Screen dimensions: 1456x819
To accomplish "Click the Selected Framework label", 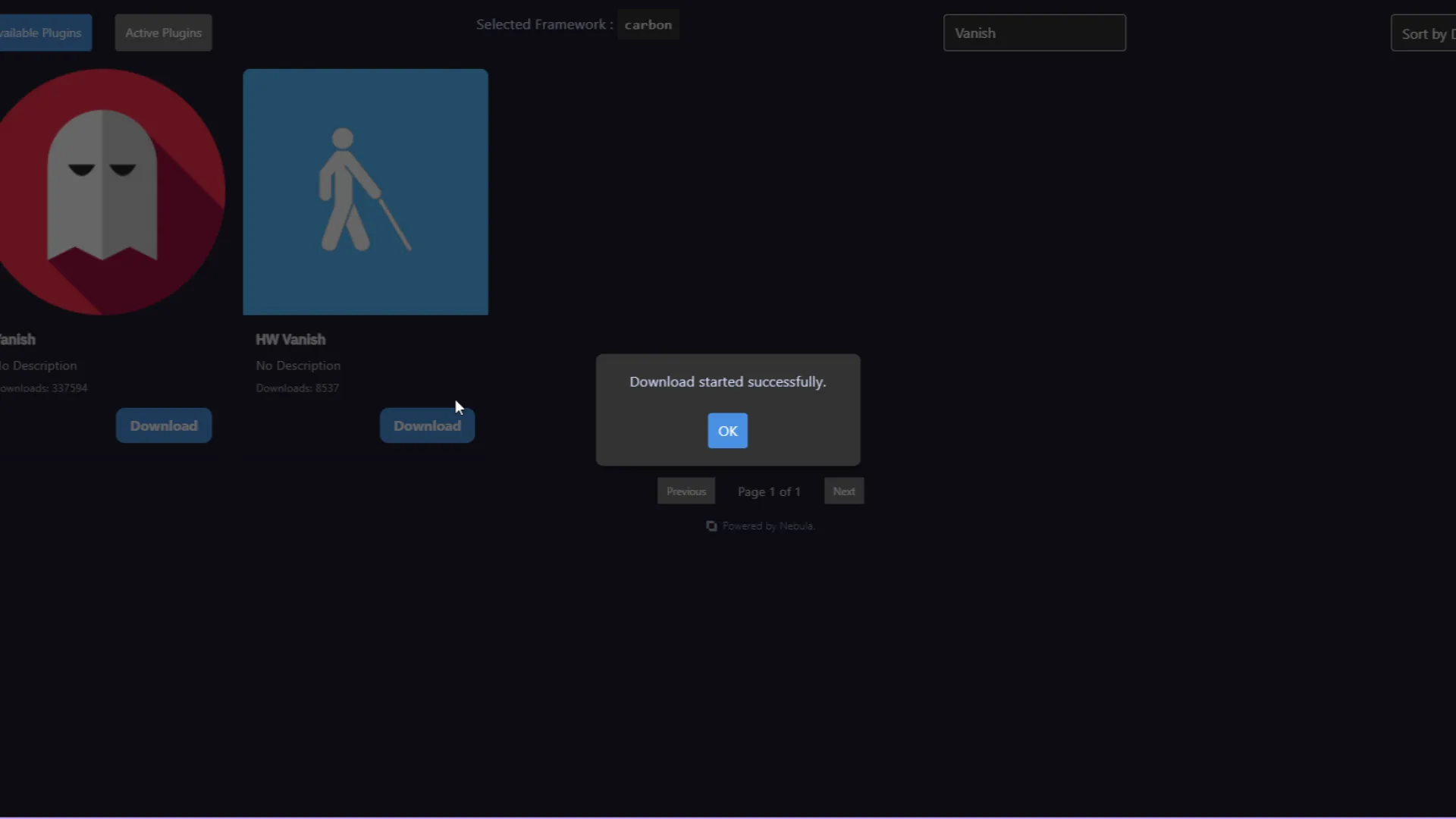I will pos(544,24).
